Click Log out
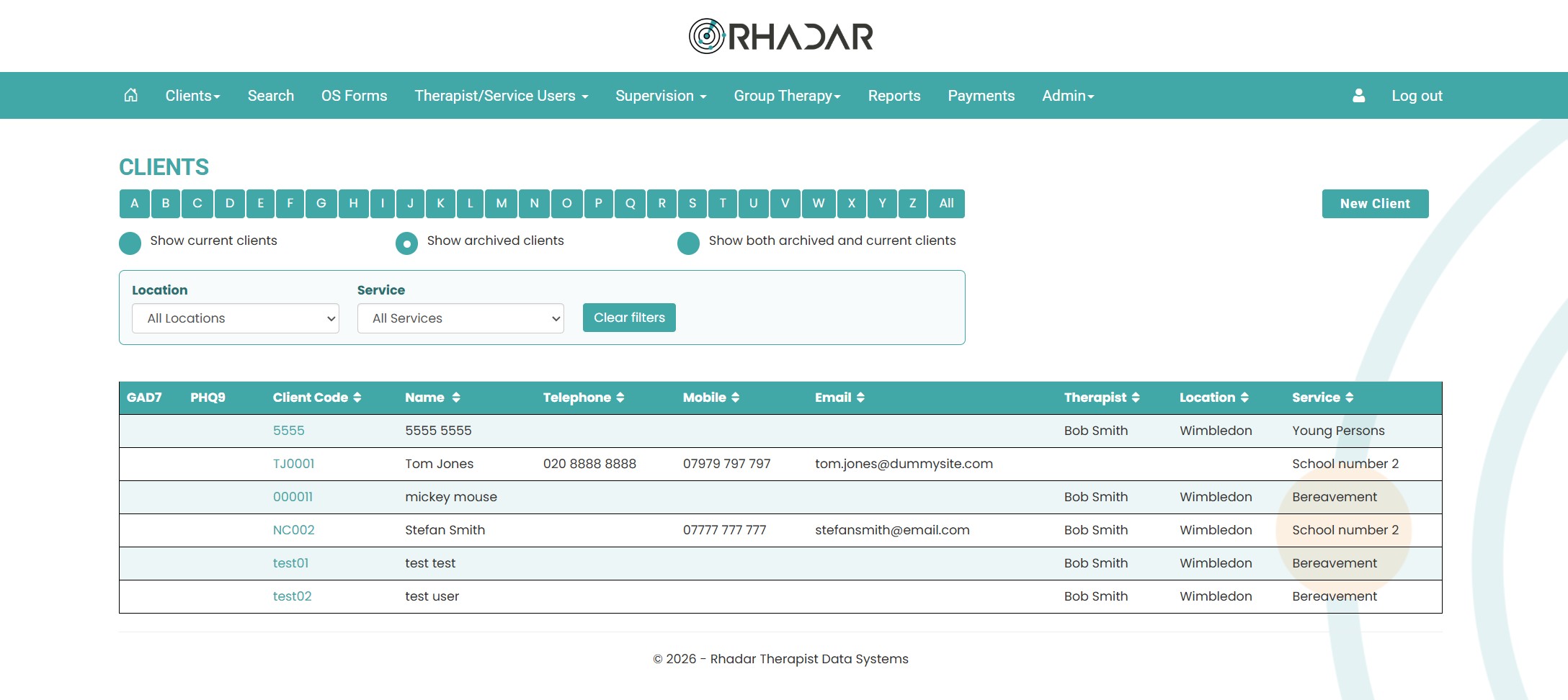Image resolution: width=1568 pixels, height=700 pixels. 1417,96
